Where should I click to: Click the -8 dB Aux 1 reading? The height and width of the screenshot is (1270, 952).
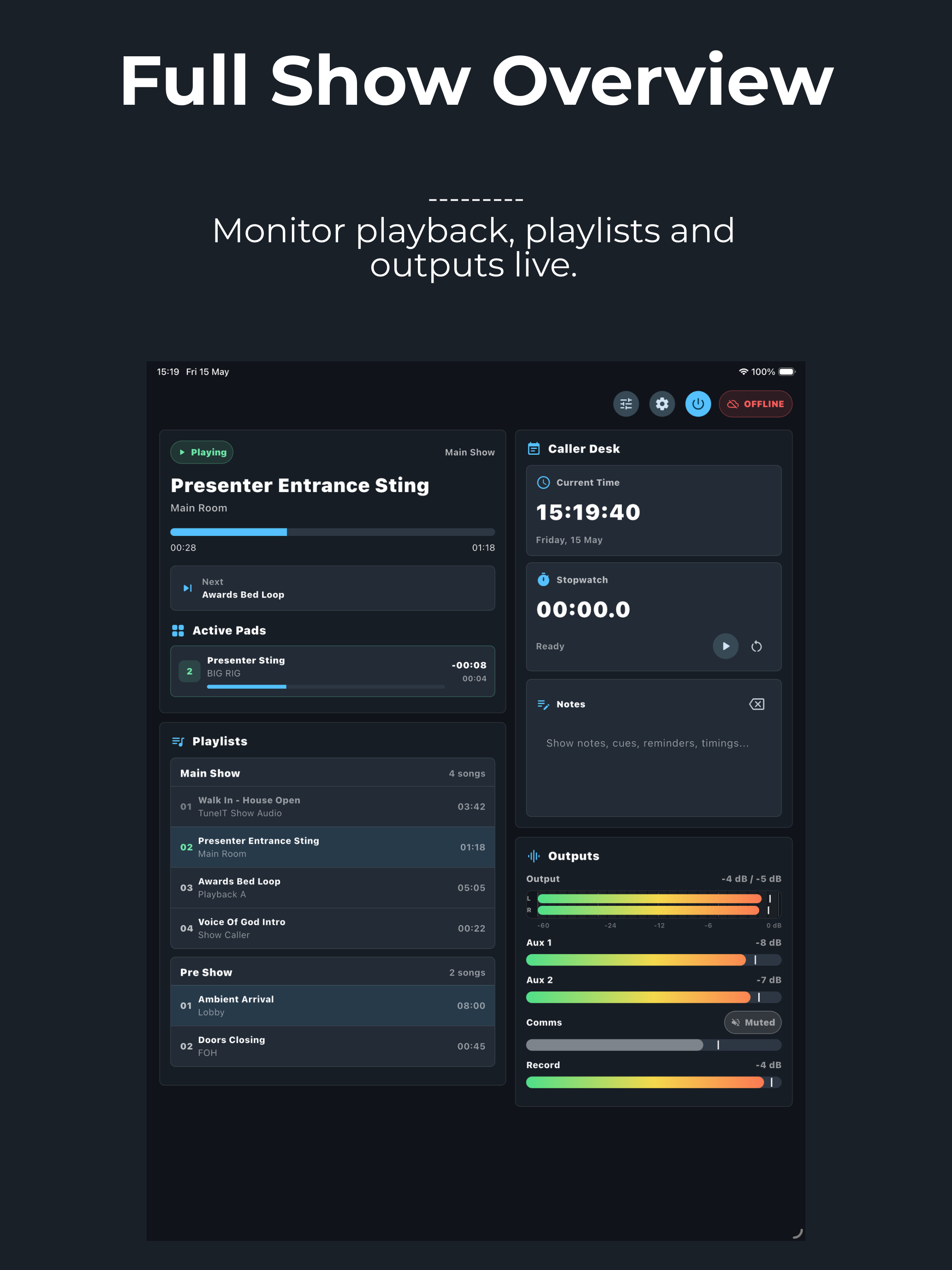[x=768, y=943]
